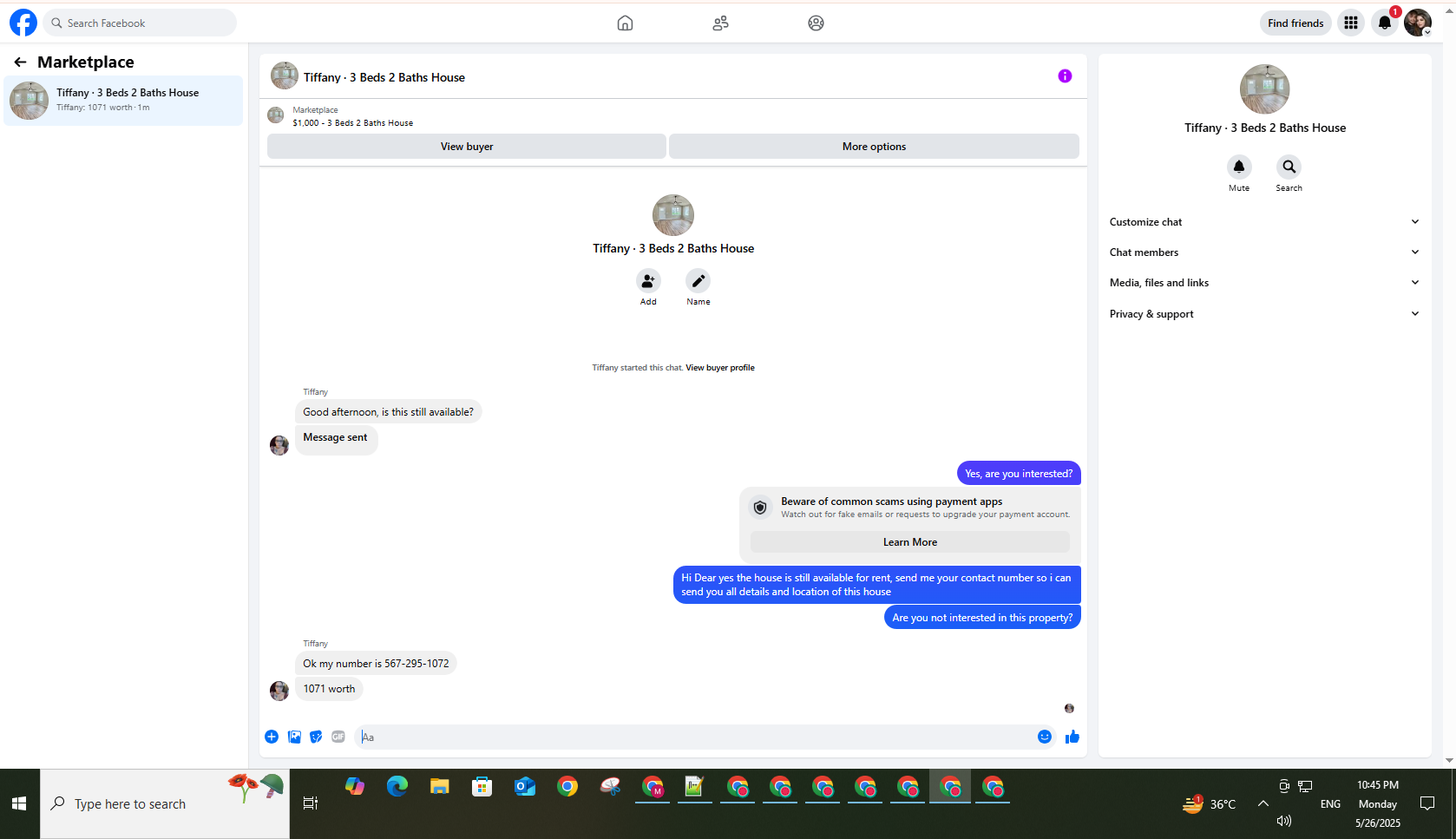
Task: Expand Chat members section
Action: coord(1264,252)
